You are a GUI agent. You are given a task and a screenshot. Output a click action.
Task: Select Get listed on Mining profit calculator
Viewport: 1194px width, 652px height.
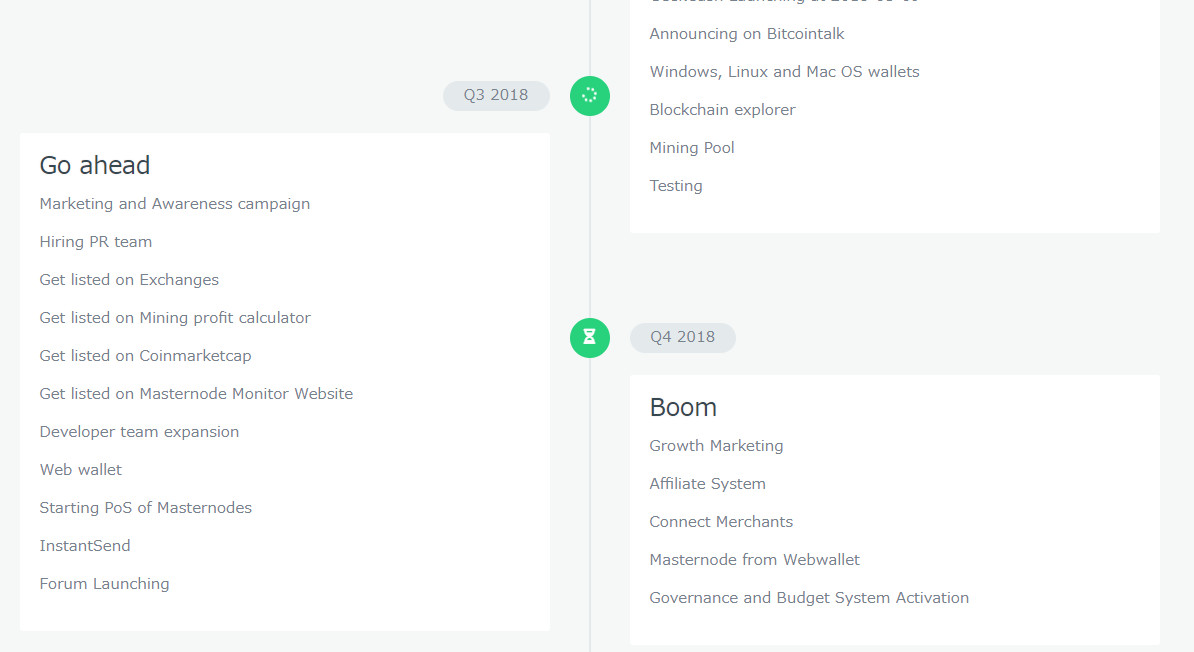[x=175, y=318]
